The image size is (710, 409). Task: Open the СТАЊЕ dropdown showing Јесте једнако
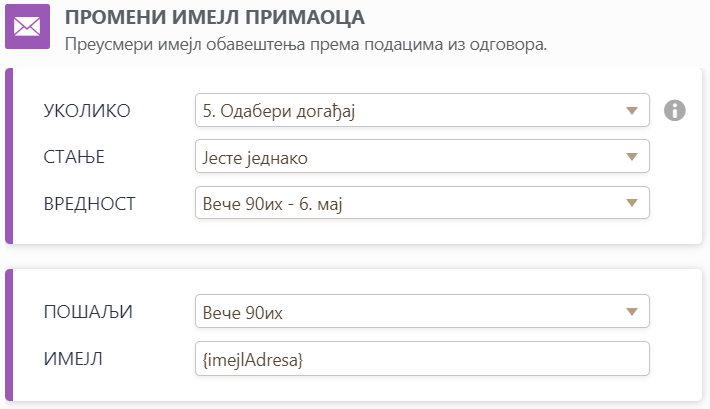[412, 156]
